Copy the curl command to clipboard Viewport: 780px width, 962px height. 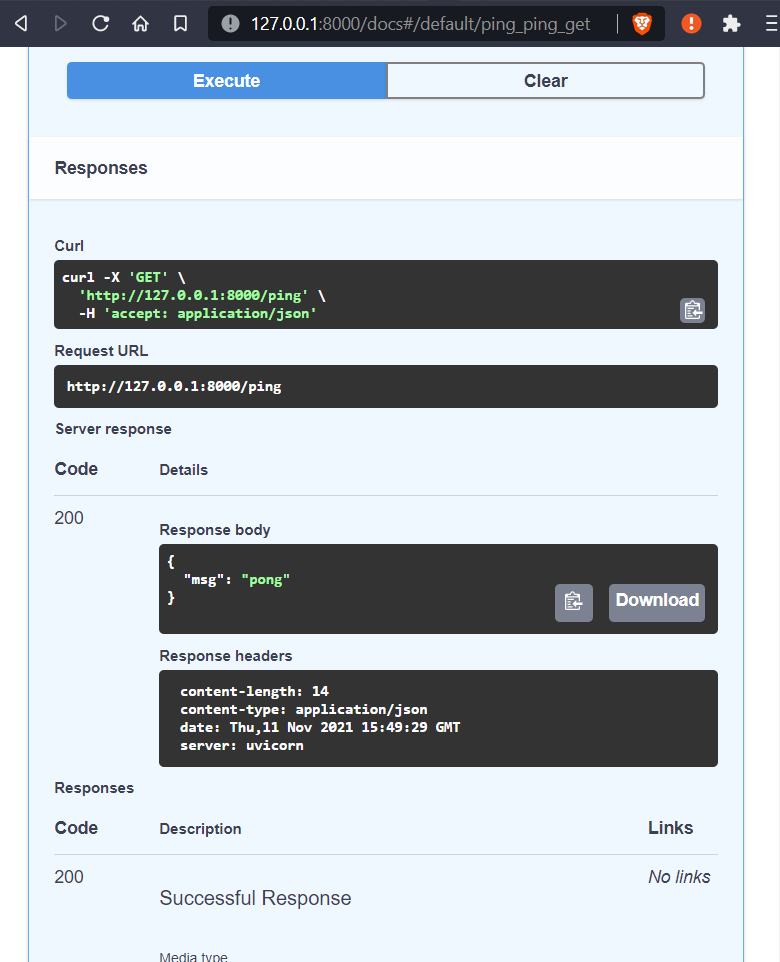click(x=693, y=310)
